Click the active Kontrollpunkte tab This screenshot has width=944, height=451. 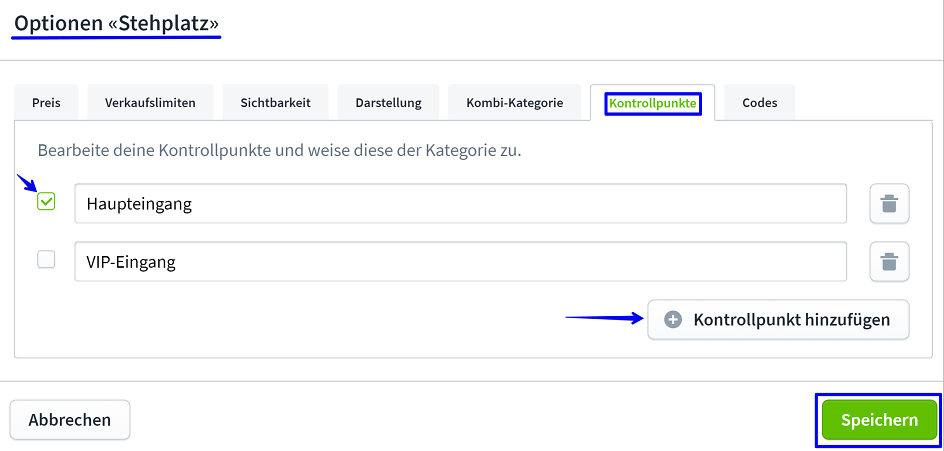point(652,103)
